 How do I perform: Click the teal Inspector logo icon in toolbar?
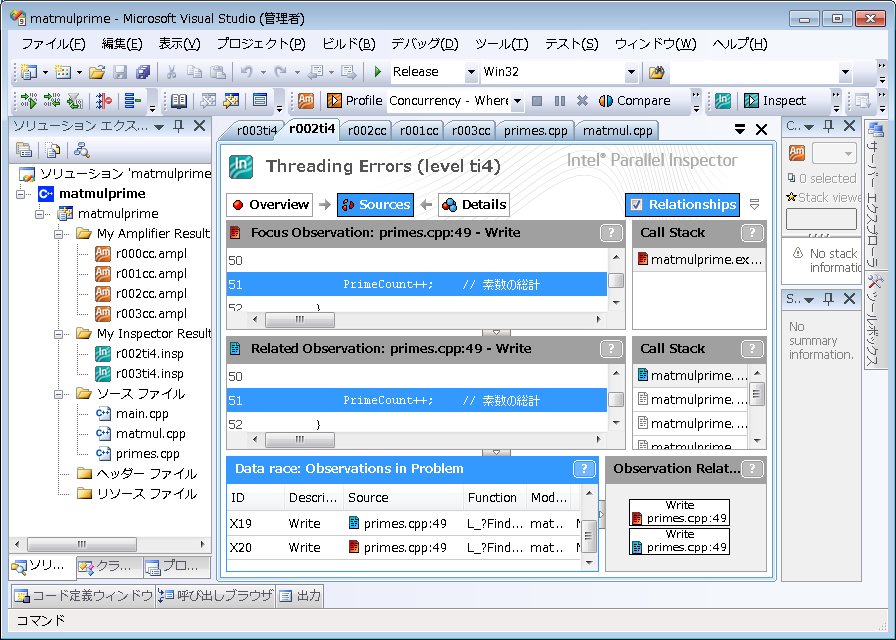723,101
